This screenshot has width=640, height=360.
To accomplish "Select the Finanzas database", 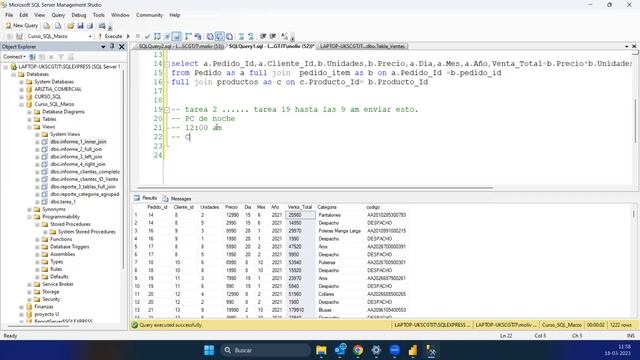I will (x=44, y=307).
